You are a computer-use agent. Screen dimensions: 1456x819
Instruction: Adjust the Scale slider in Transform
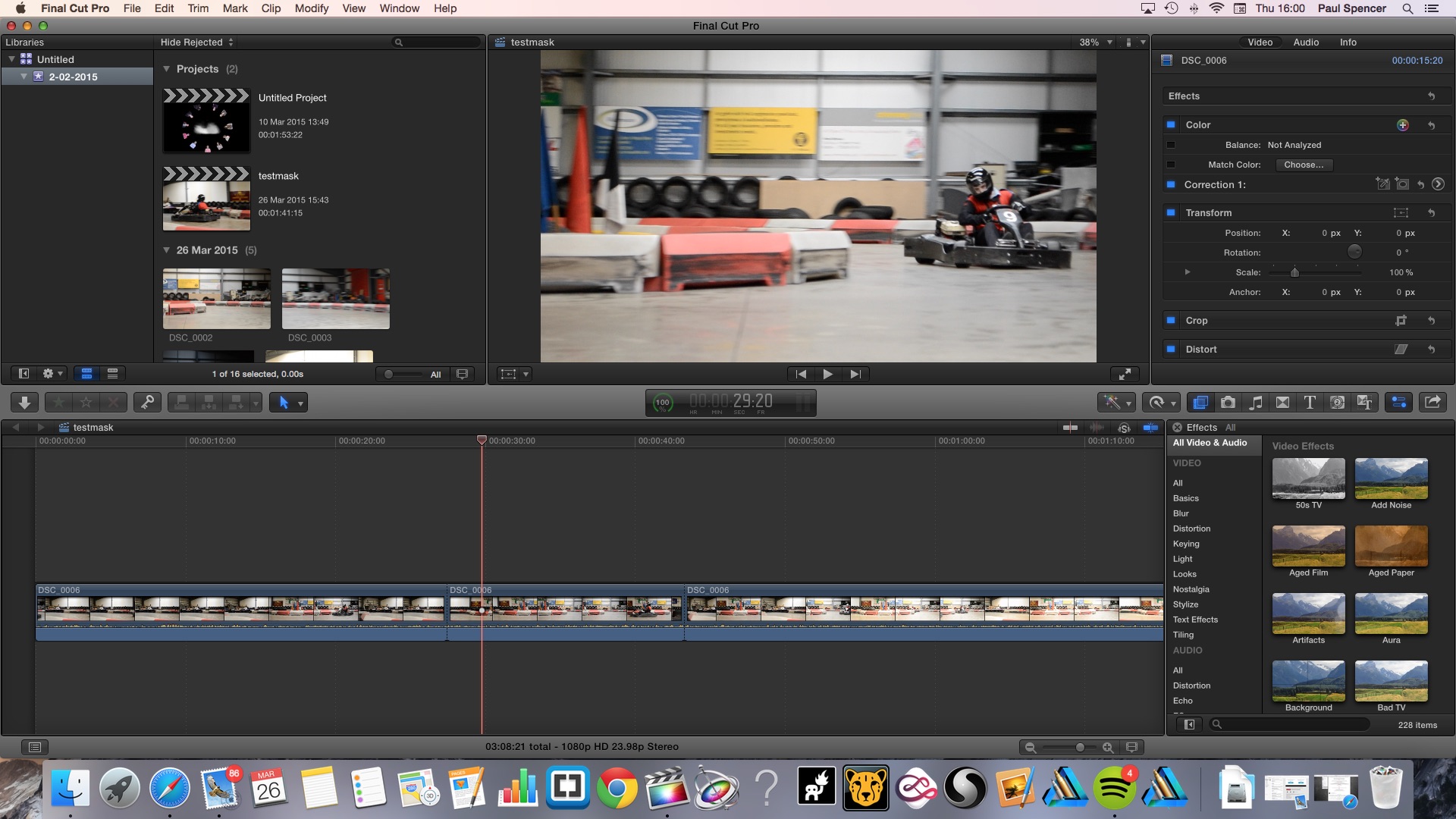pyautogui.click(x=1294, y=272)
